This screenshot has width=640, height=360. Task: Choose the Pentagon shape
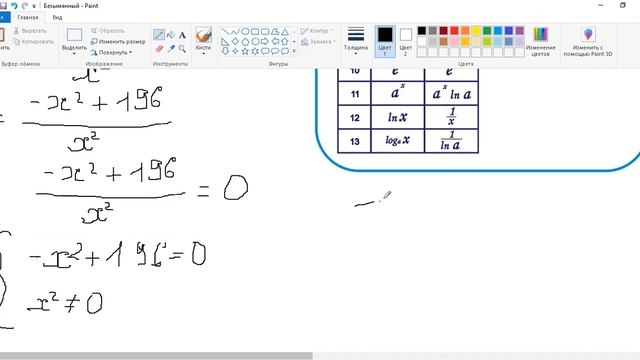coord(245,42)
